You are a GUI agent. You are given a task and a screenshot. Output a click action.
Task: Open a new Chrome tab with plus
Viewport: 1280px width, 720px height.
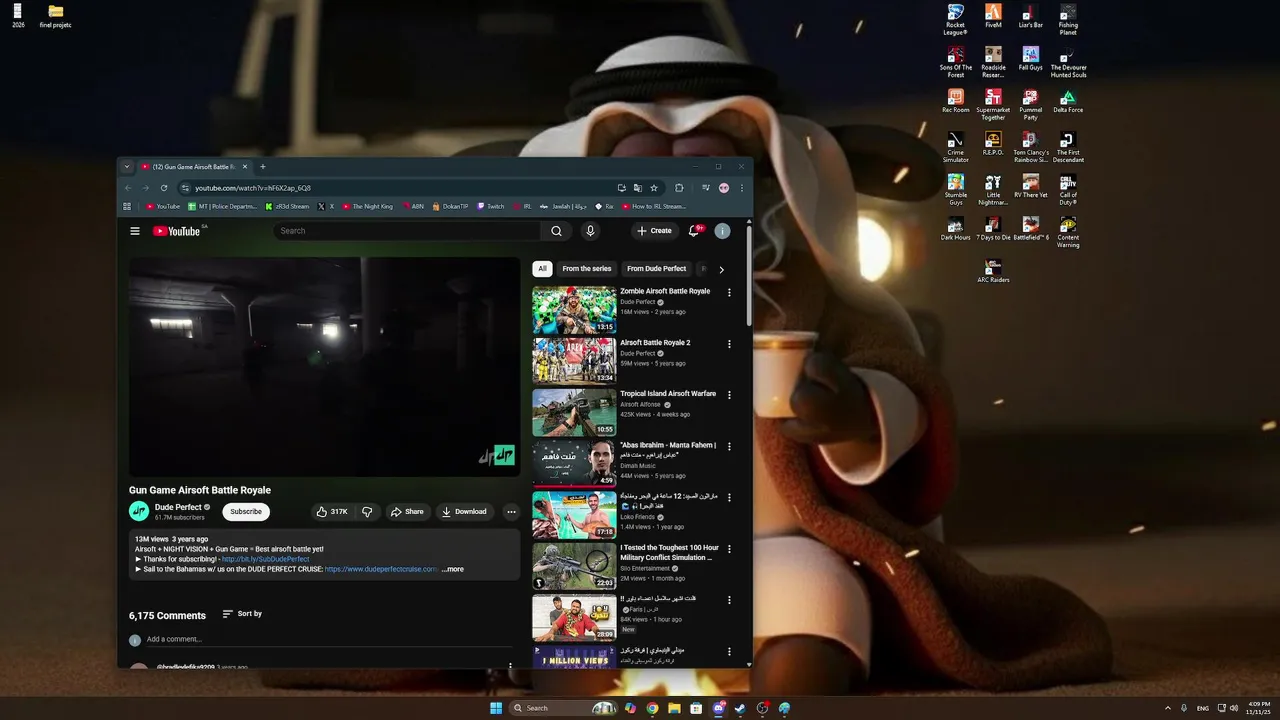click(x=263, y=167)
